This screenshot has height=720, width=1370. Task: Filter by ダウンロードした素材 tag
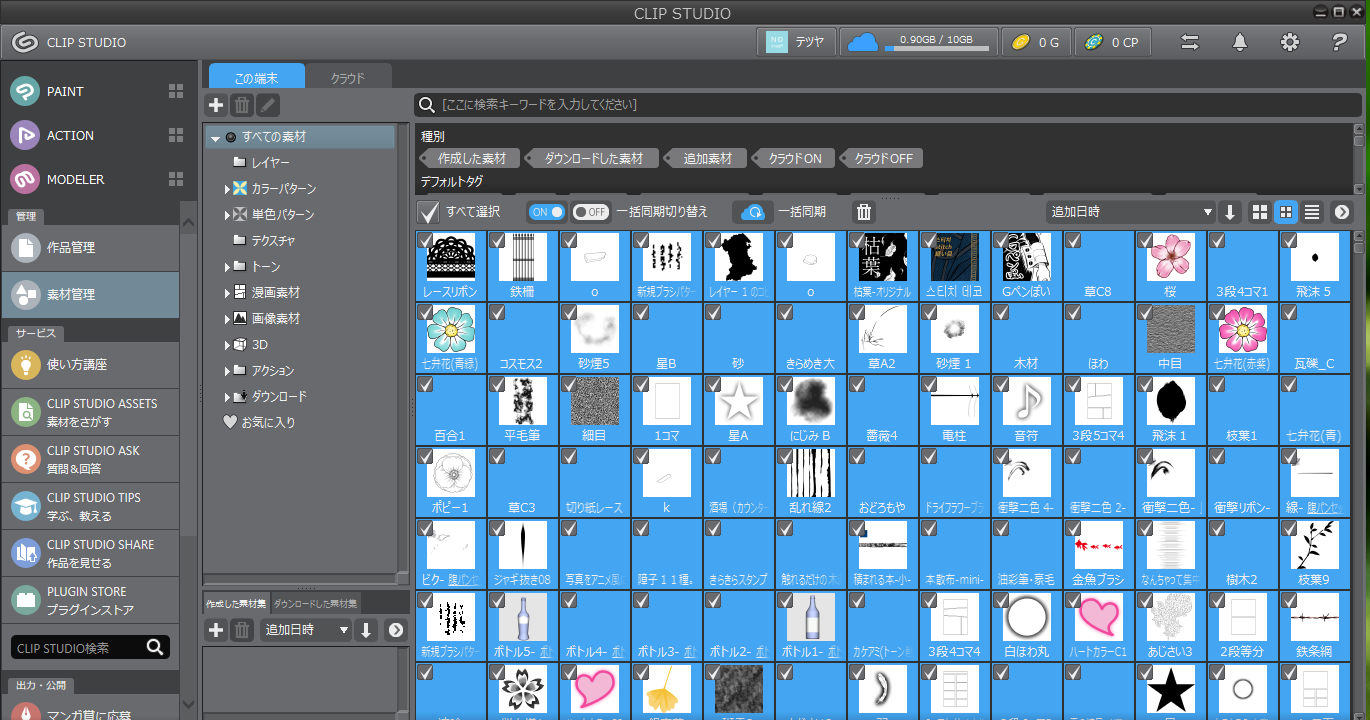(x=593, y=158)
